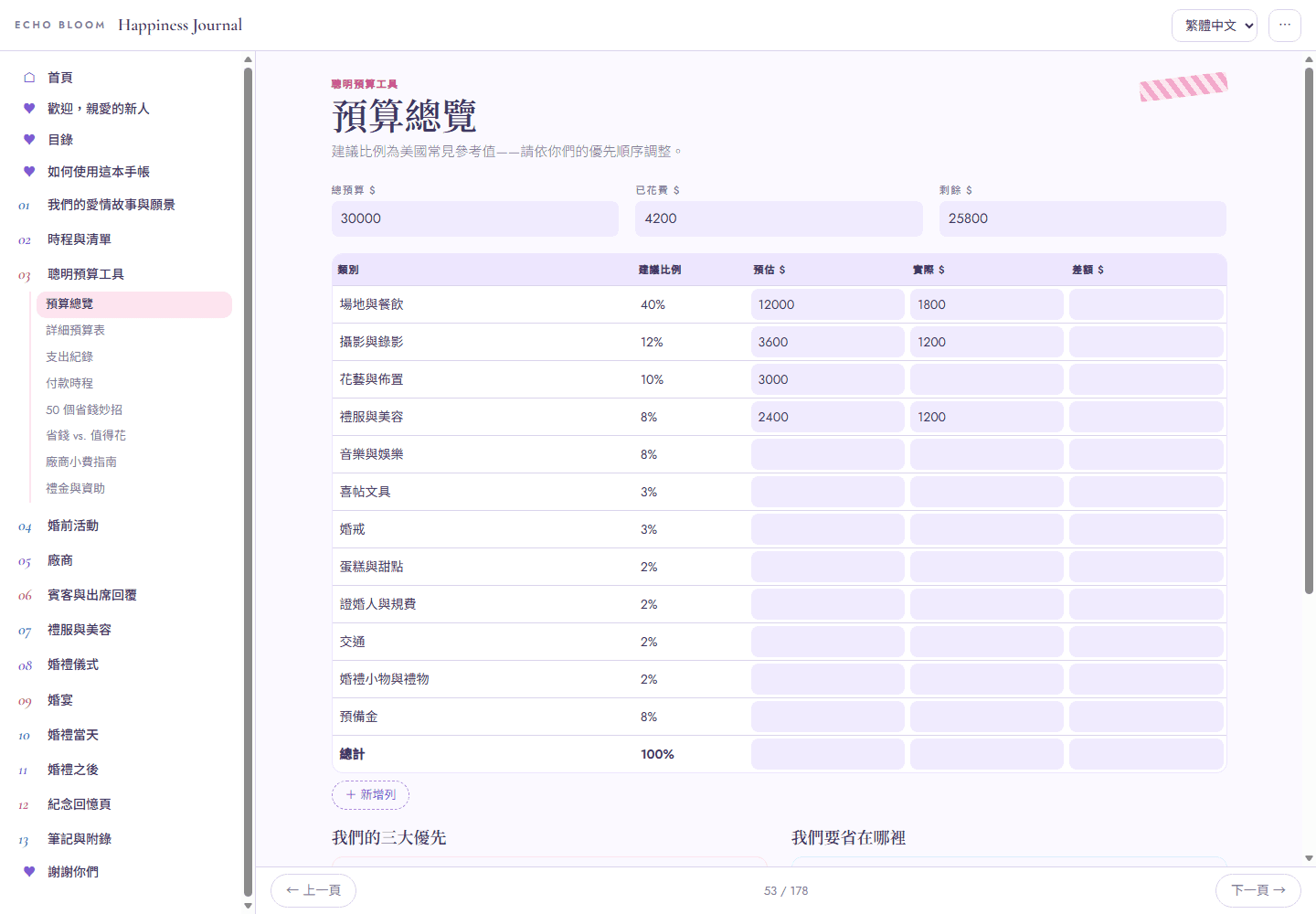Image resolution: width=1316 pixels, height=914 pixels.
Task: Click the home icon beside 首頁
Action: click(29, 78)
